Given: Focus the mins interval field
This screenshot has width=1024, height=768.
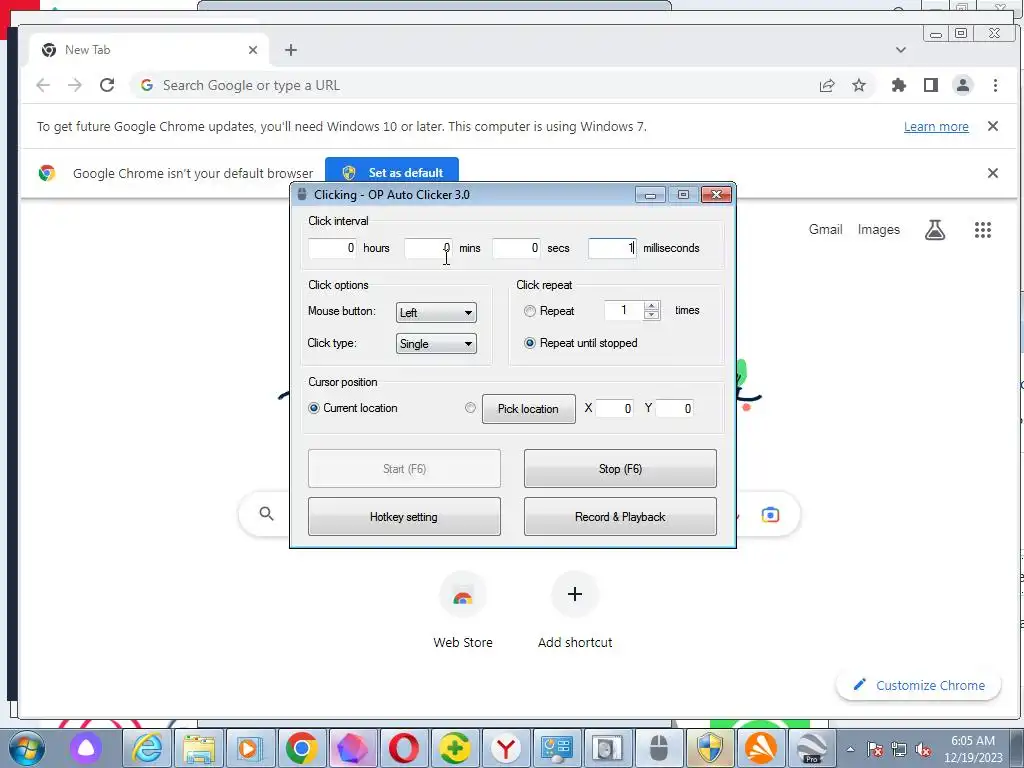Looking at the screenshot, I should click(x=428, y=248).
